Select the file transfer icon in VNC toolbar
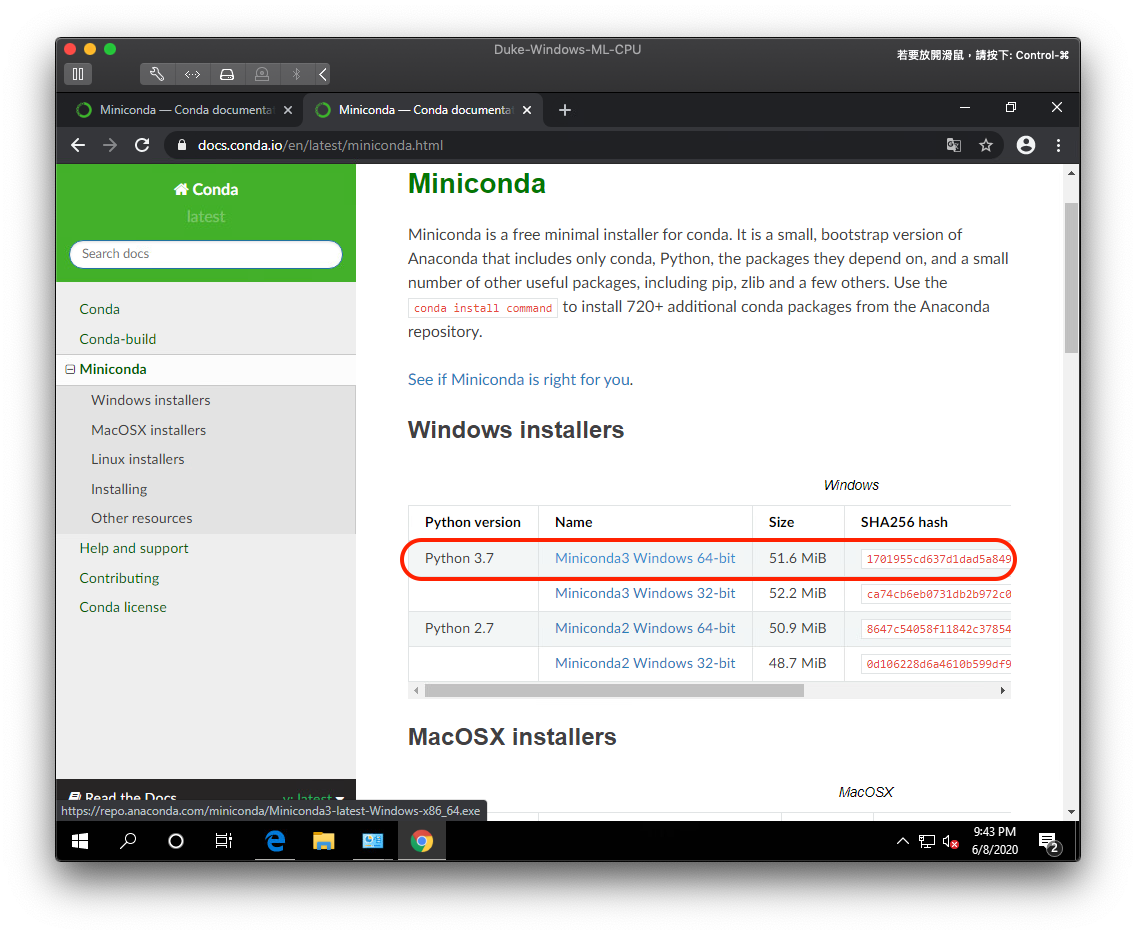The image size is (1136, 935). (227, 73)
